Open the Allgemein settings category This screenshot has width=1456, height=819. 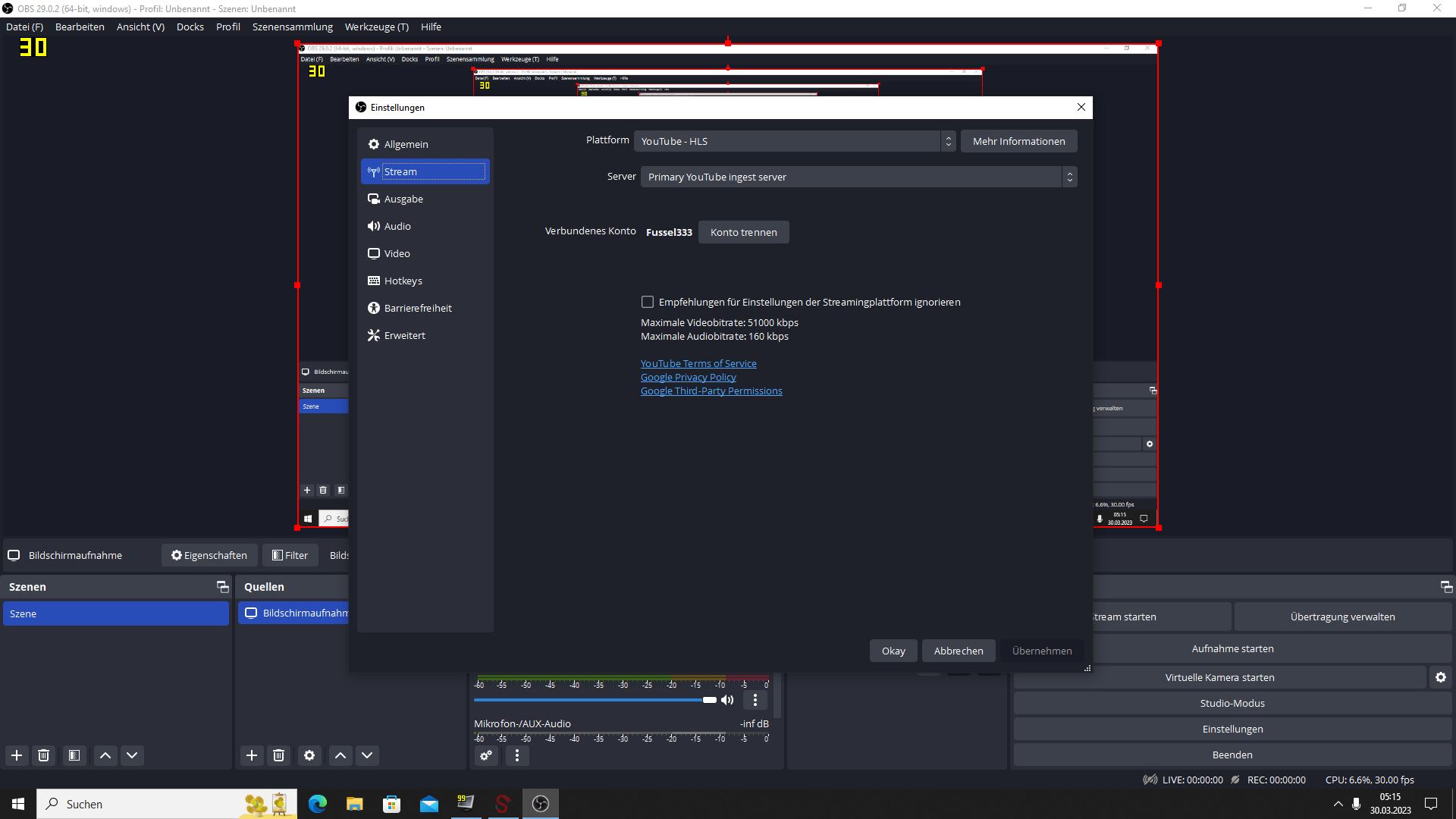coord(425,144)
